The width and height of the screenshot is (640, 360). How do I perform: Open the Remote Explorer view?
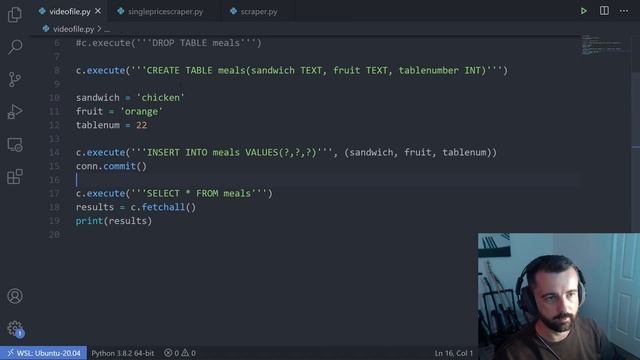click(15, 144)
